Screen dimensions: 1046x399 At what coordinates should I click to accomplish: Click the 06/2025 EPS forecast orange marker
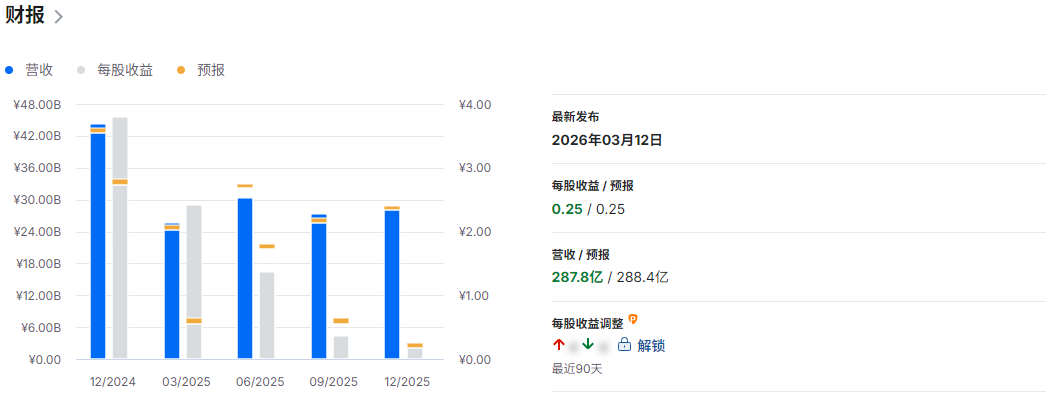click(x=267, y=246)
